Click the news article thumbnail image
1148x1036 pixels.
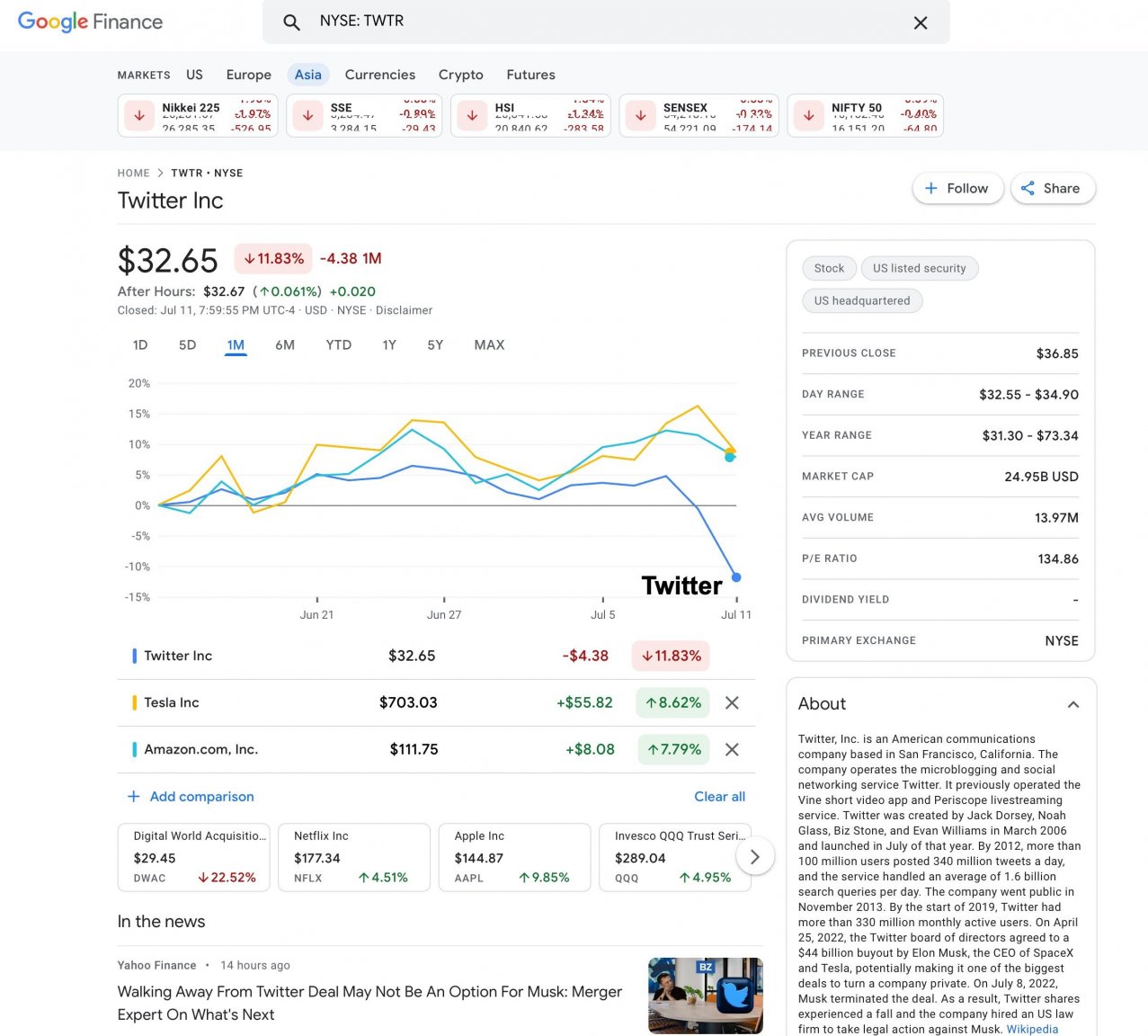point(706,996)
